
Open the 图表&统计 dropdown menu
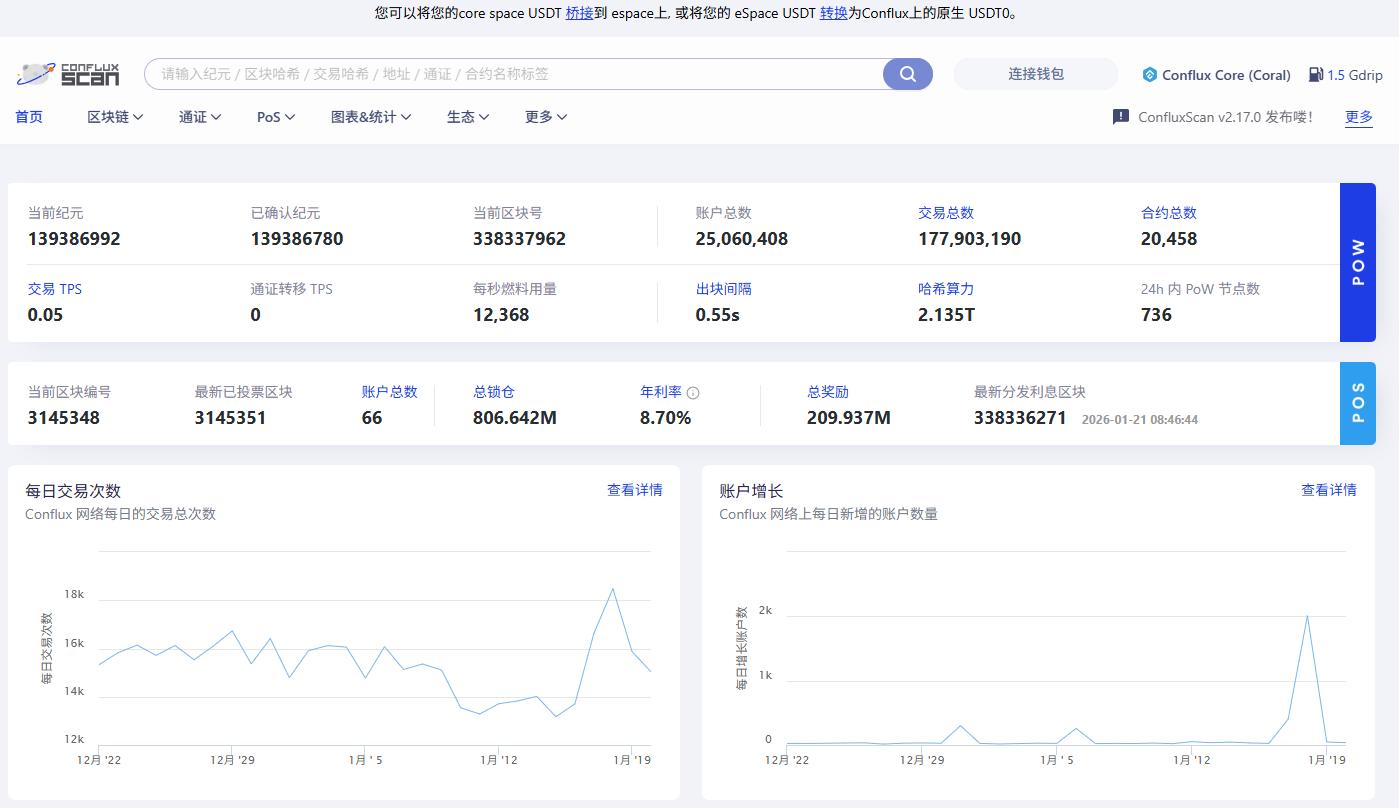(371, 117)
